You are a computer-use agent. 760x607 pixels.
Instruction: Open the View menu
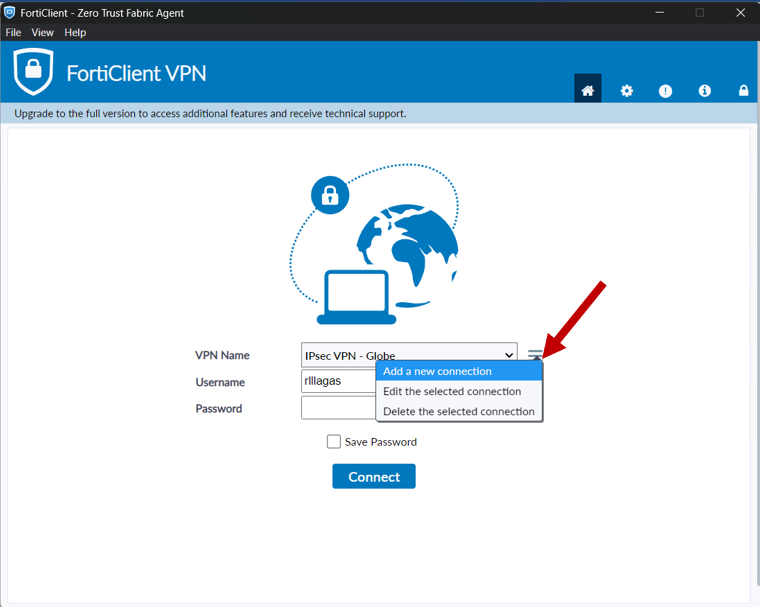[42, 32]
